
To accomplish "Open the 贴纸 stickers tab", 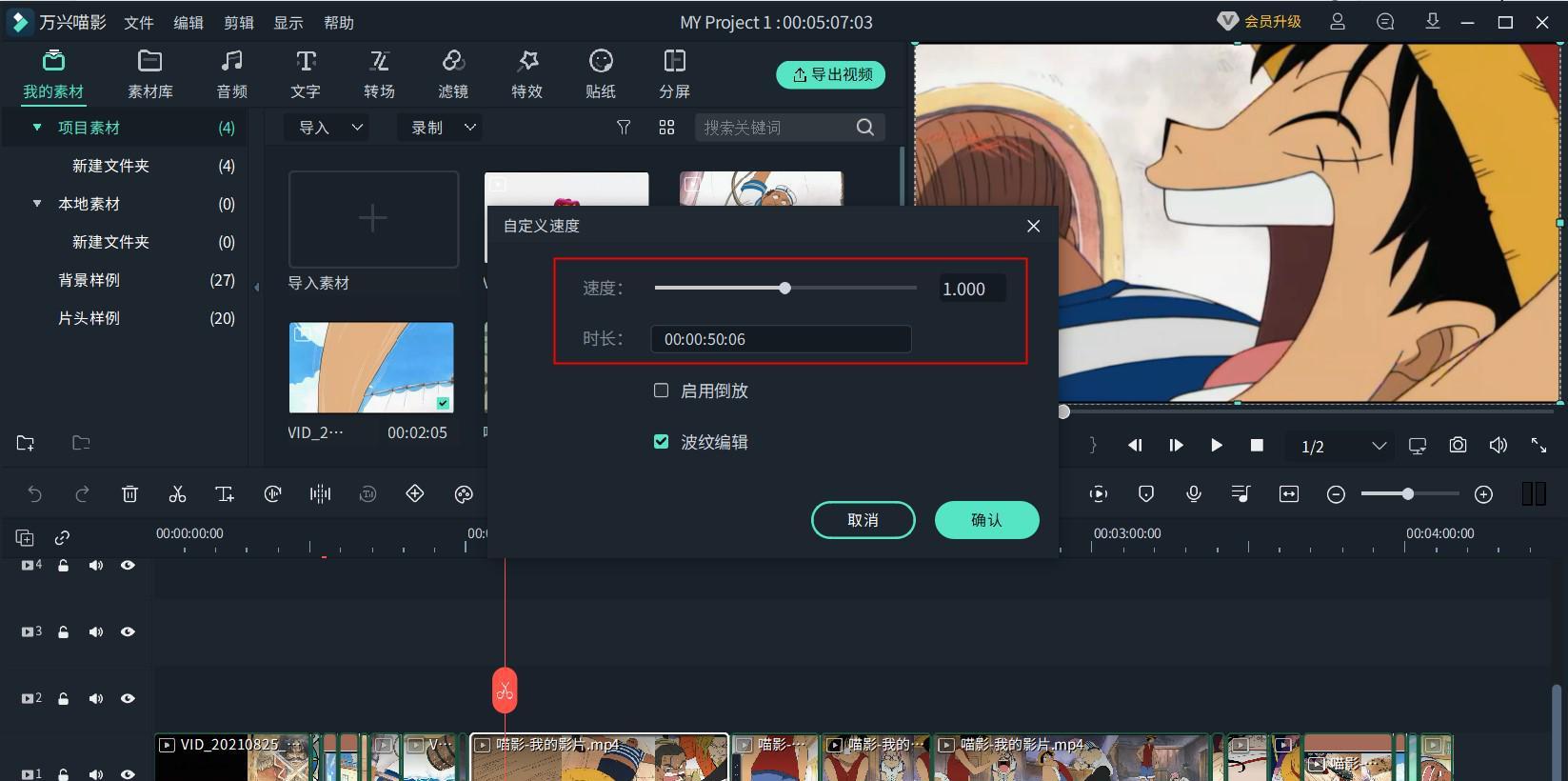I will [x=601, y=74].
